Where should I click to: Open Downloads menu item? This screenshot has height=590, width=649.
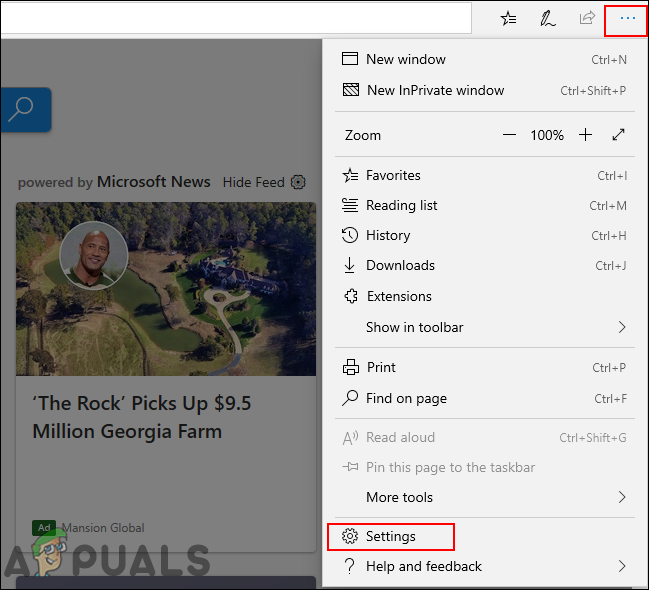(x=484, y=265)
